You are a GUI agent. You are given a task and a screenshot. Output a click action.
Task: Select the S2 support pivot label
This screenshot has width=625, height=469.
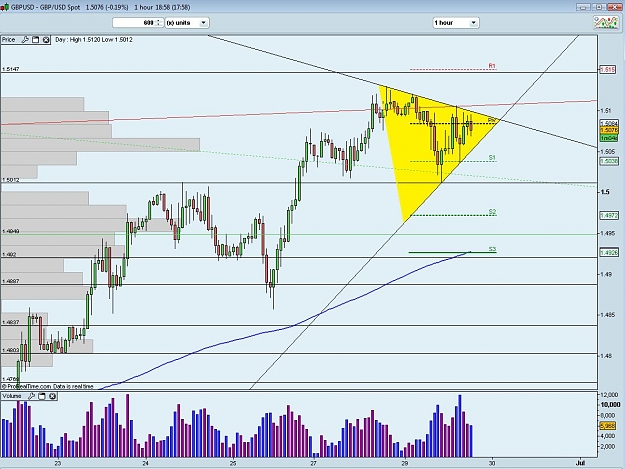click(x=492, y=212)
